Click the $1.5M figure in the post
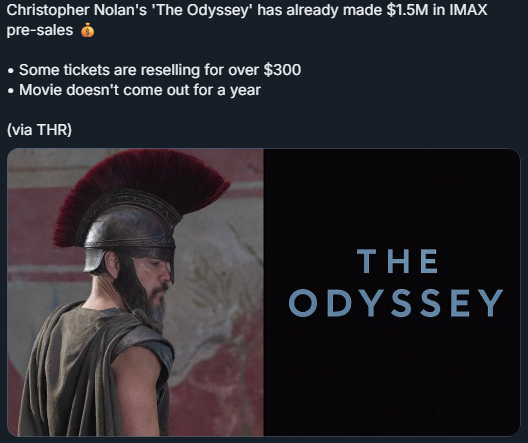This screenshot has width=528, height=443. point(407,10)
